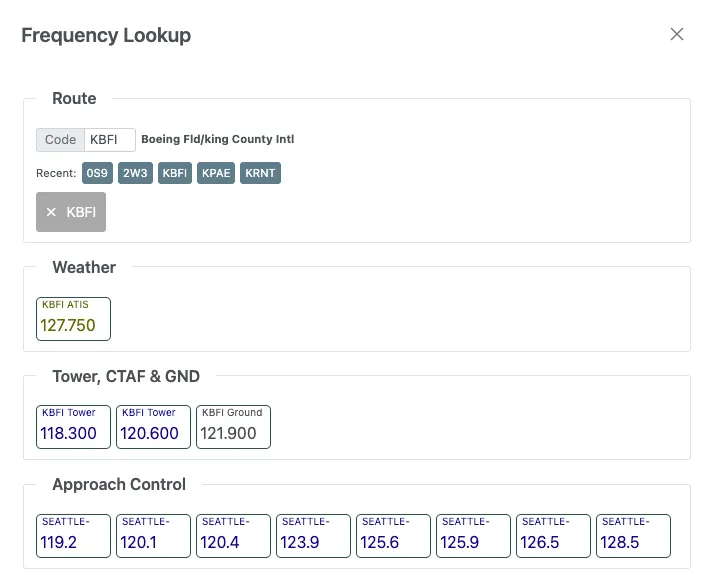The image size is (705, 587).
Task: Remove KBFI from the route
Action: click(x=71, y=212)
